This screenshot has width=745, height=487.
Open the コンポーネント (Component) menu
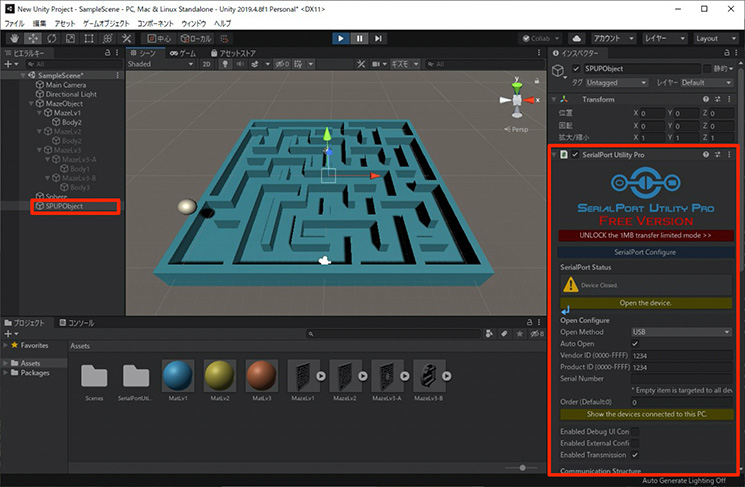coord(155,23)
